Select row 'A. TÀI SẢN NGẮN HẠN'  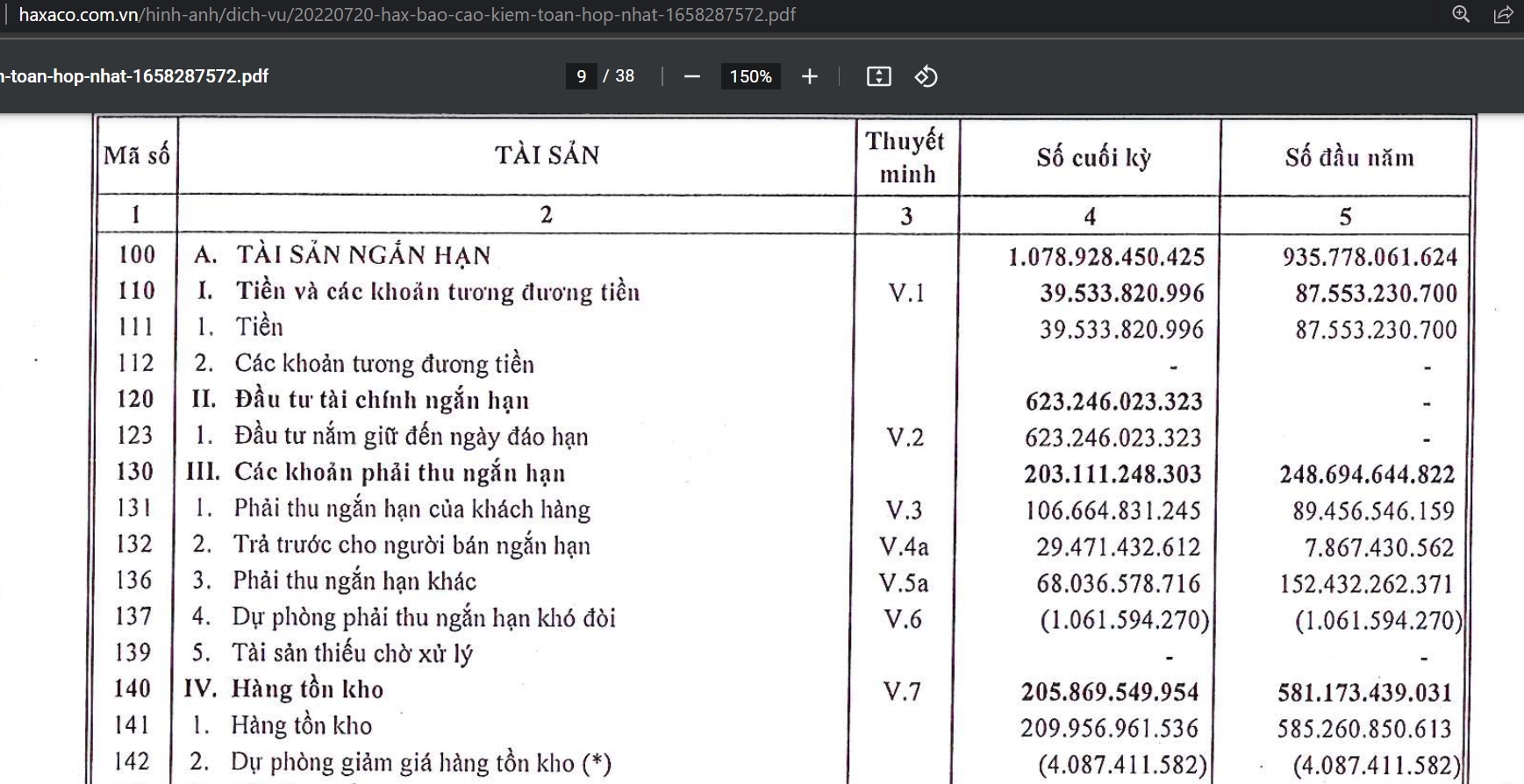point(342,255)
